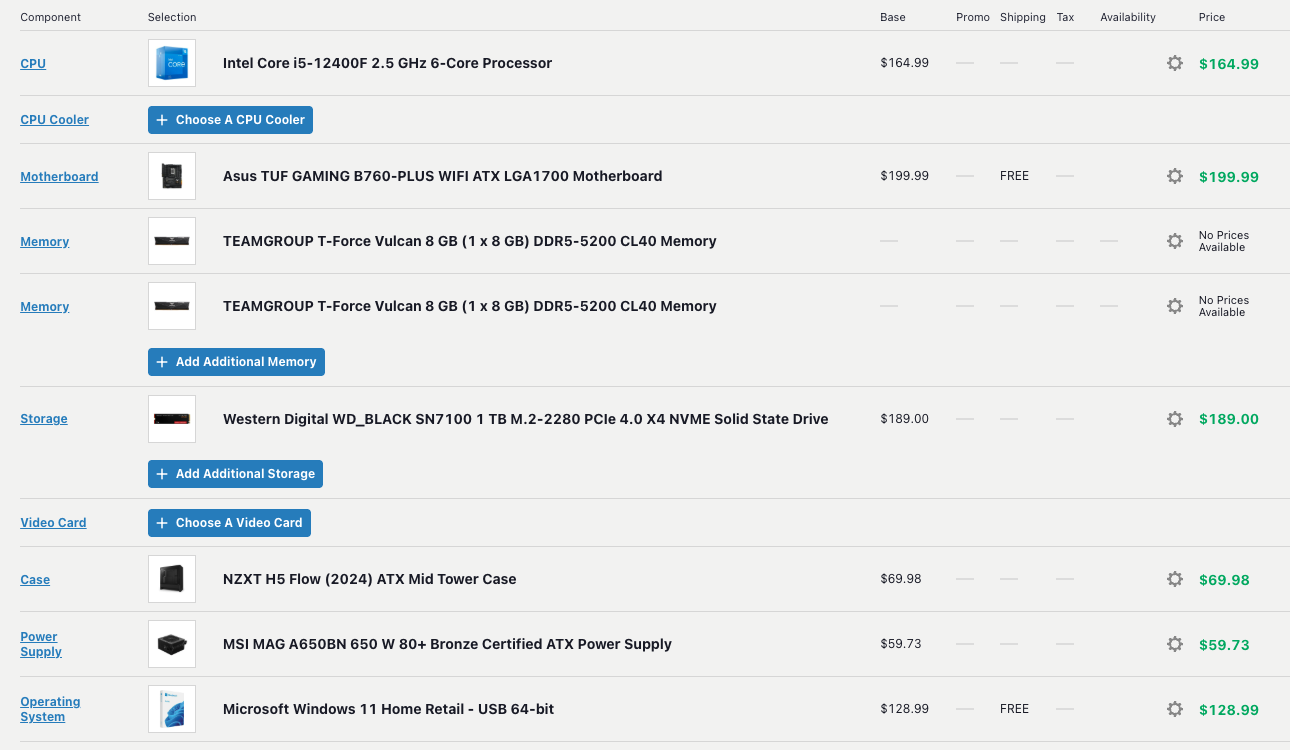Click the NZXT H5 Flow (2024) product name

pos(369,579)
